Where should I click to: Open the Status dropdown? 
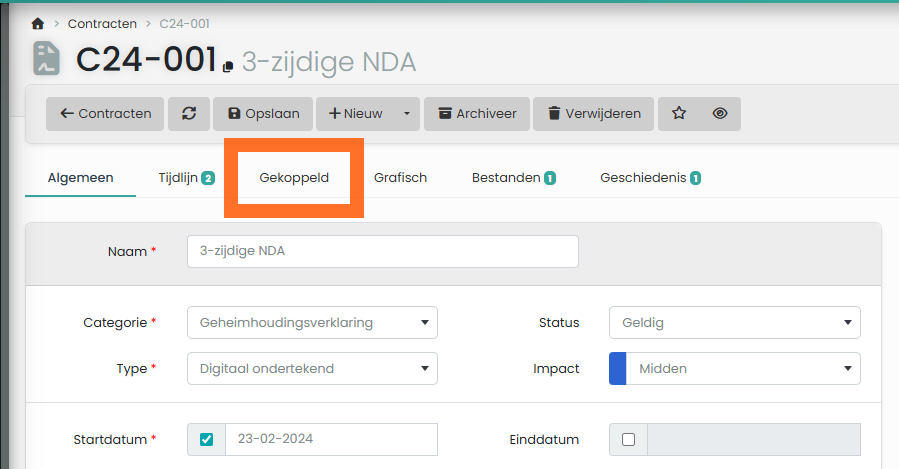click(734, 323)
